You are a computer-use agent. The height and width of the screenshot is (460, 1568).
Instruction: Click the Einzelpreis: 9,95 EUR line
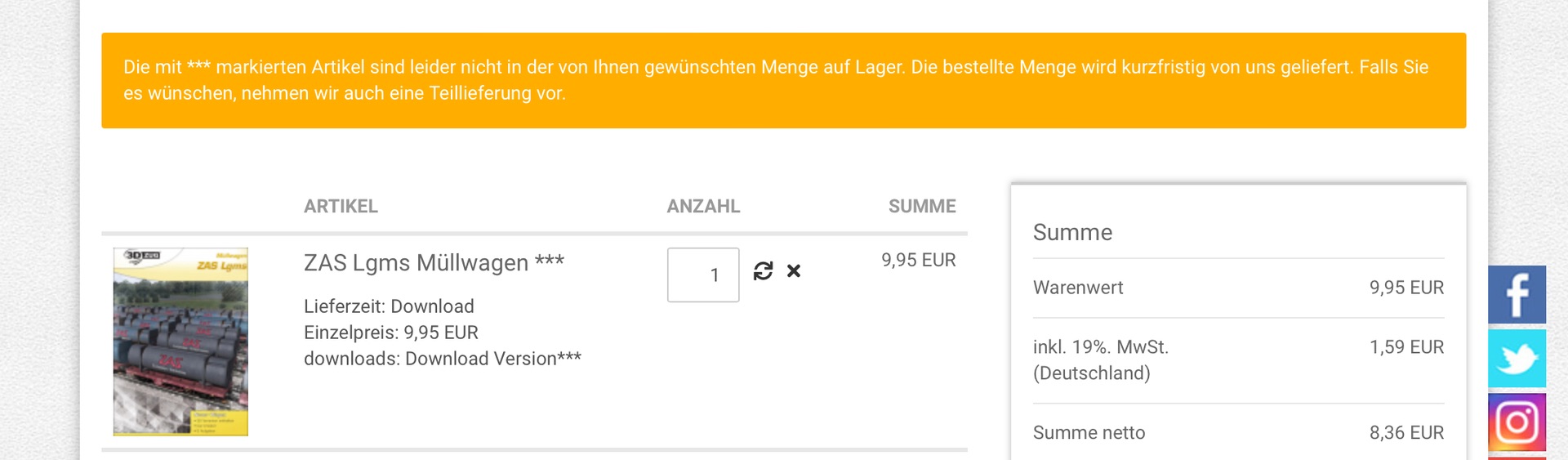391,333
